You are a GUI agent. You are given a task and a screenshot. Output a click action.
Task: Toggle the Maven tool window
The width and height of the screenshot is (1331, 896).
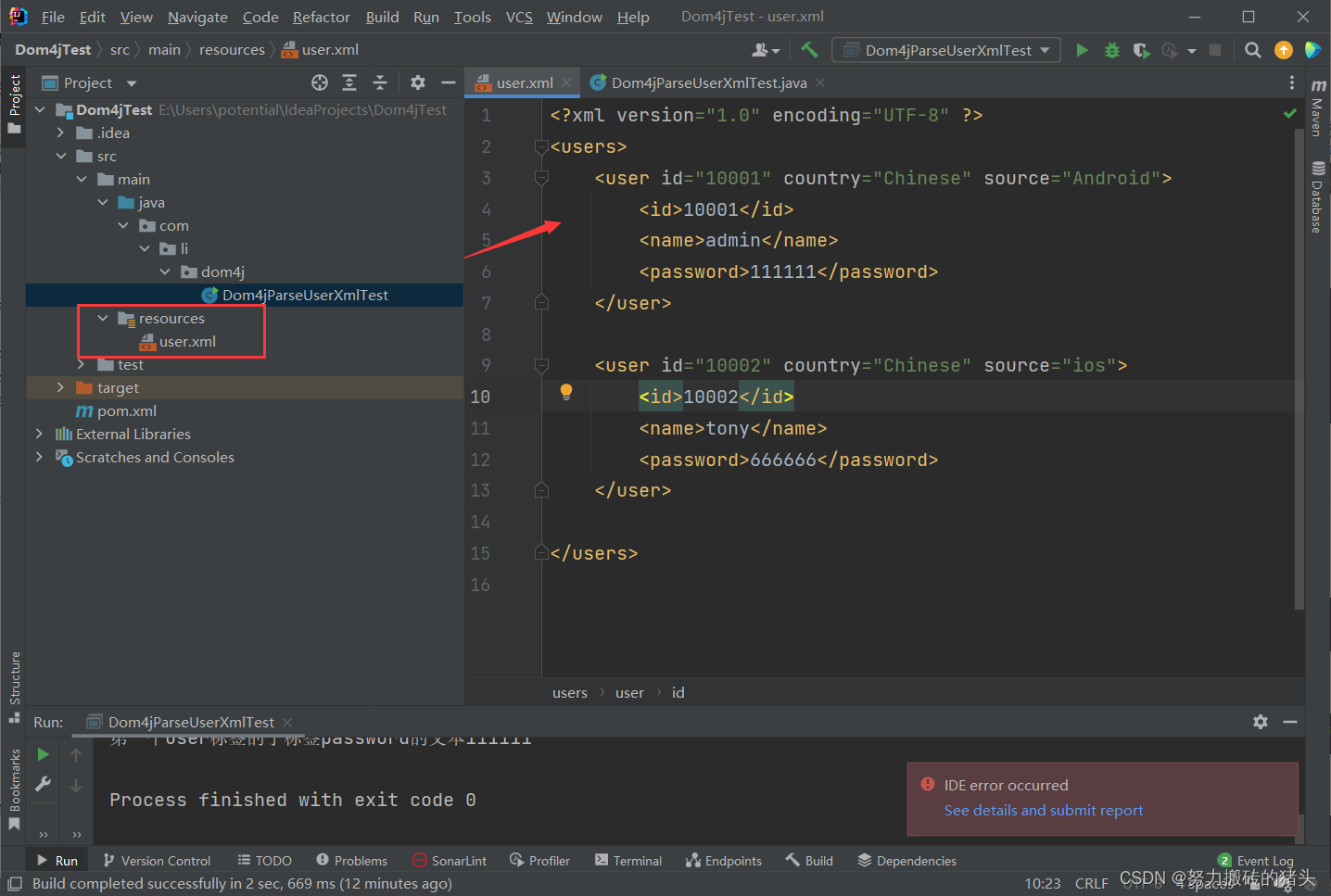pos(1317,109)
